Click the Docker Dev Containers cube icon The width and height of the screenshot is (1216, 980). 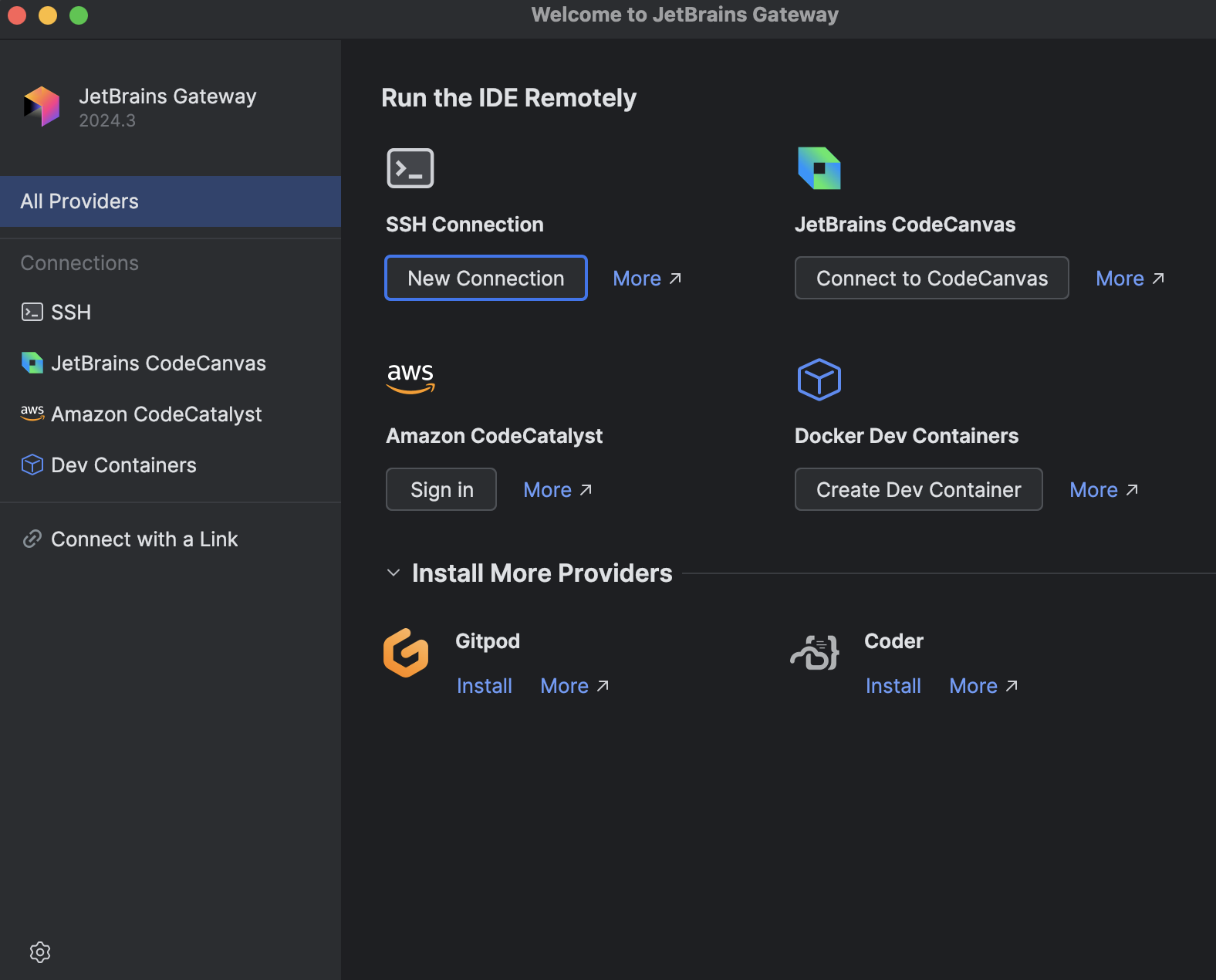pos(819,380)
